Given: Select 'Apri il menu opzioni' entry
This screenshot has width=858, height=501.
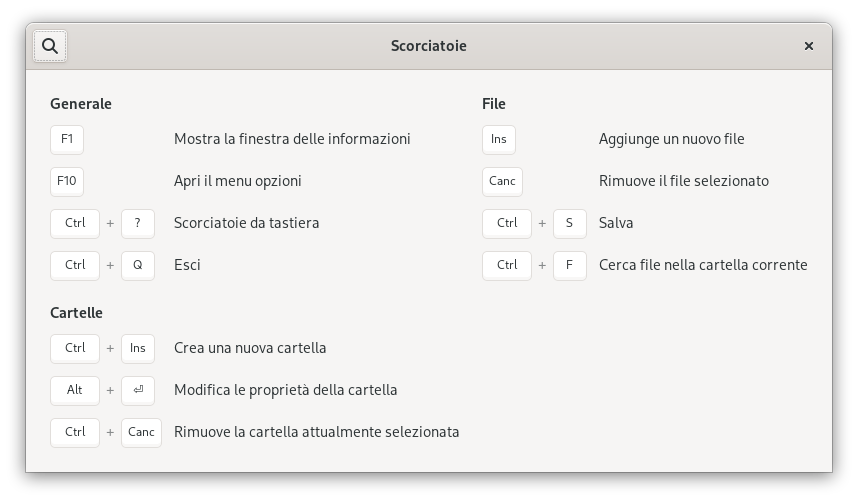Looking at the screenshot, I should coord(237,182).
